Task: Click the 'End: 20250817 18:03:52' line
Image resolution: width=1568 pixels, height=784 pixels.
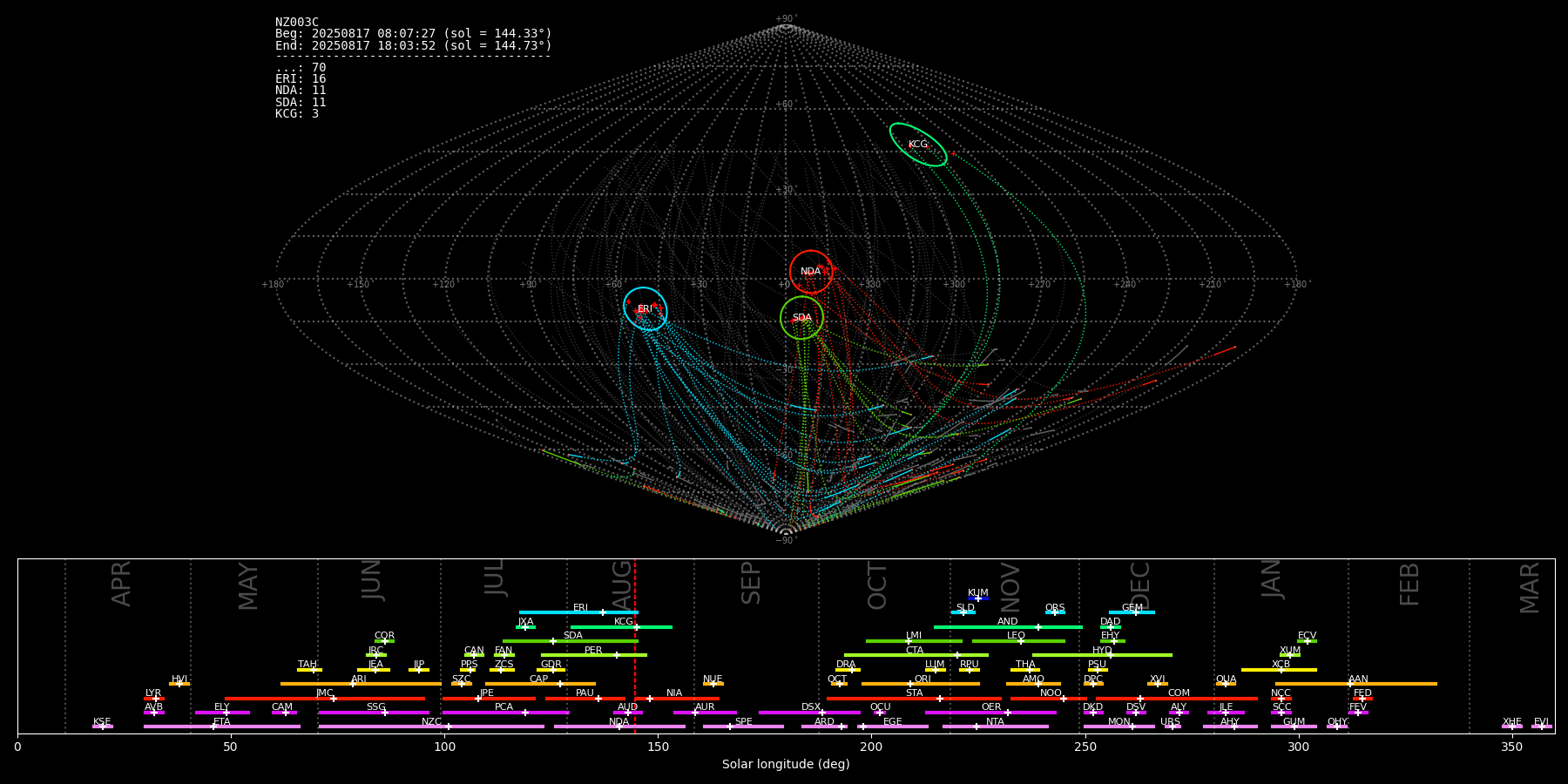Action: tap(414, 45)
